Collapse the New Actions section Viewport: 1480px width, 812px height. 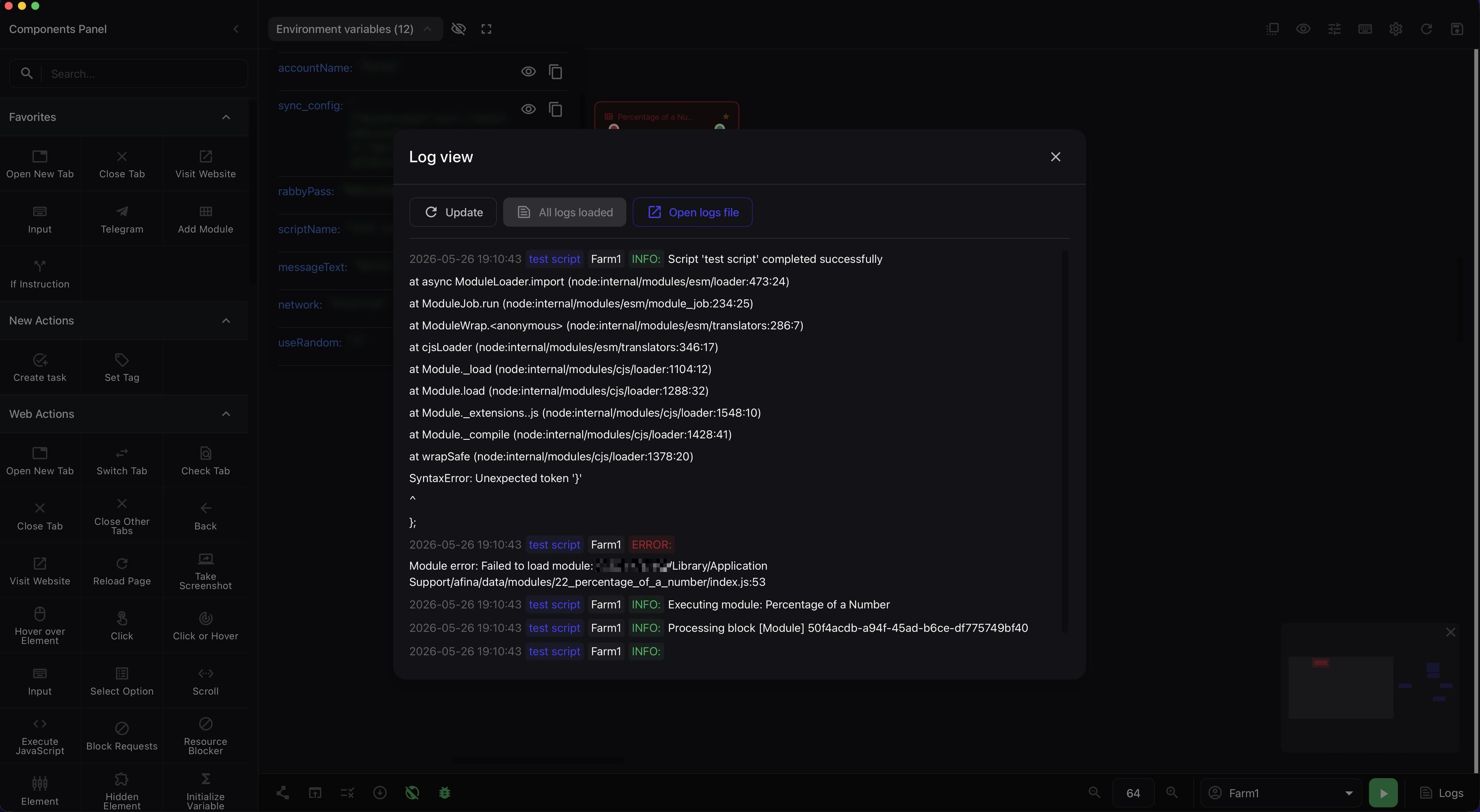pyautogui.click(x=226, y=321)
